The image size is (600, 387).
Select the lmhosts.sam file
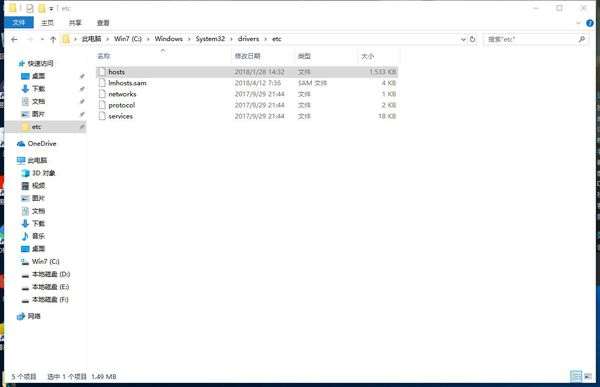pyautogui.click(x=247, y=83)
